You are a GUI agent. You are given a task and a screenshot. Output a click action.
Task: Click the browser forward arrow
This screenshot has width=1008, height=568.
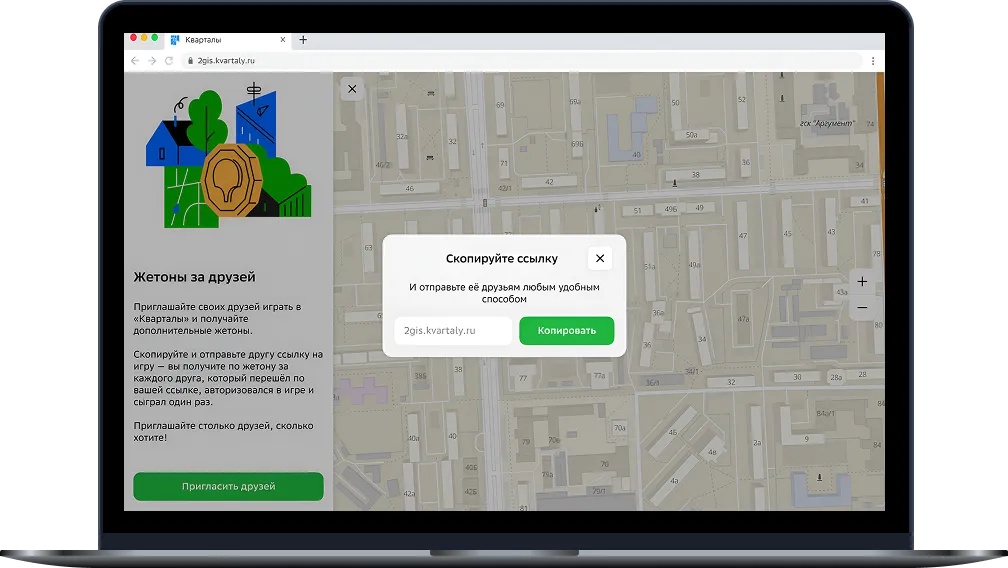click(152, 61)
